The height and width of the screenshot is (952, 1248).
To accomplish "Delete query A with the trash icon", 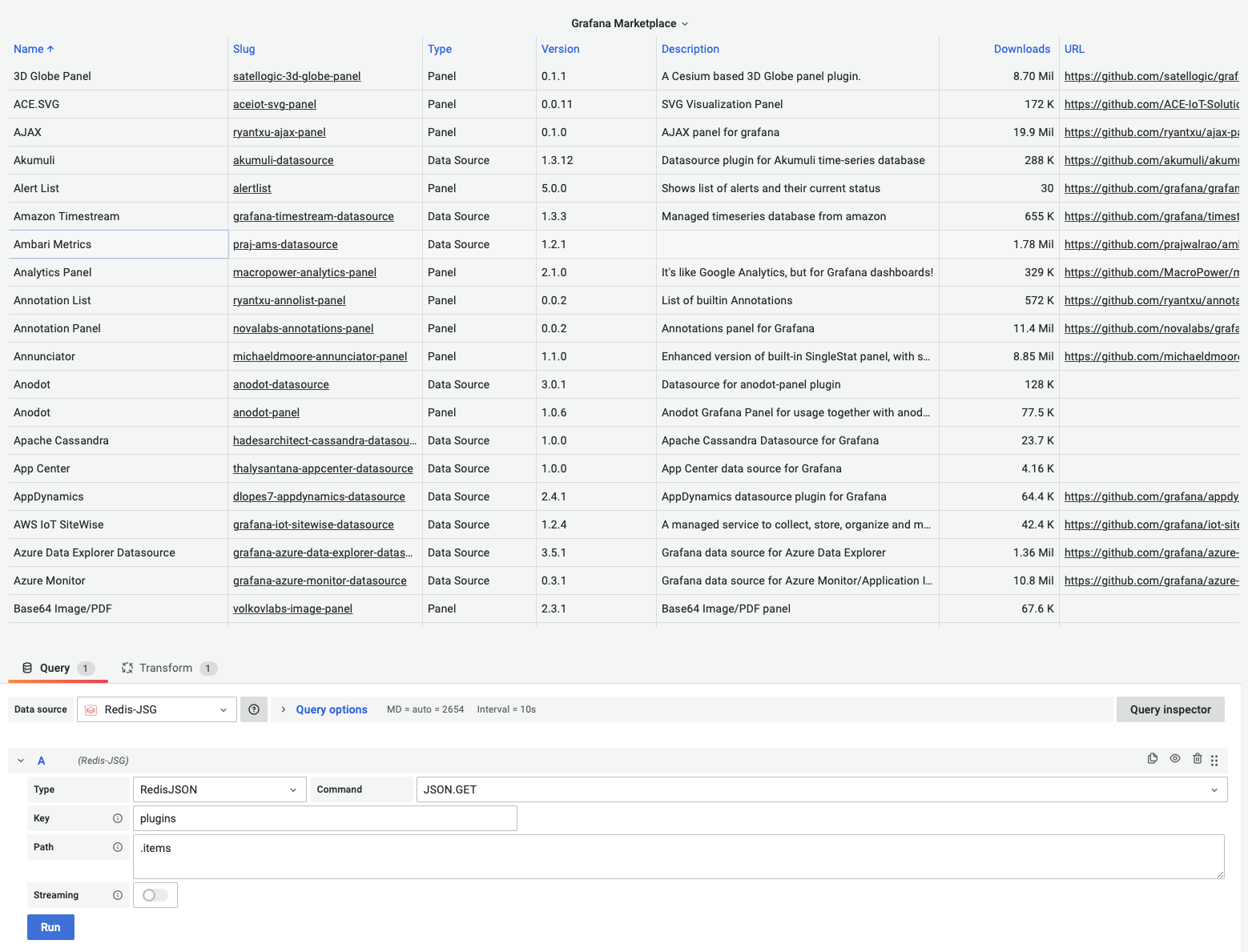I will coord(1198,759).
